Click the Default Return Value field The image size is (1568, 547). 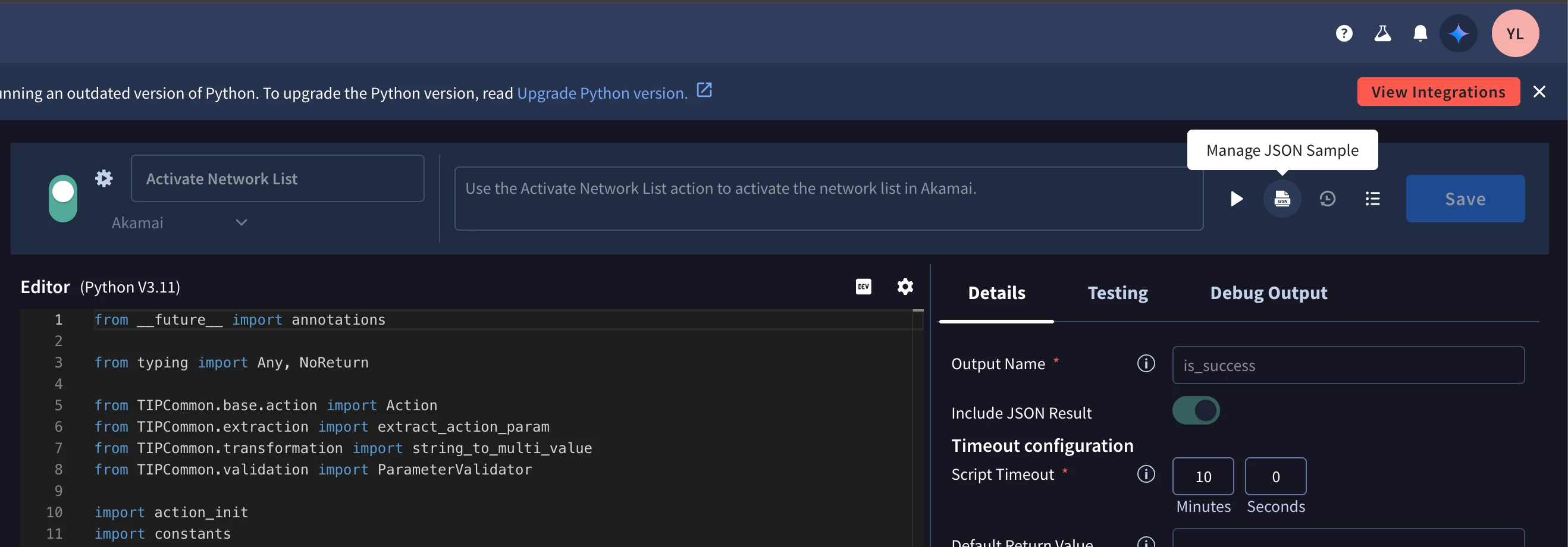(1349, 539)
